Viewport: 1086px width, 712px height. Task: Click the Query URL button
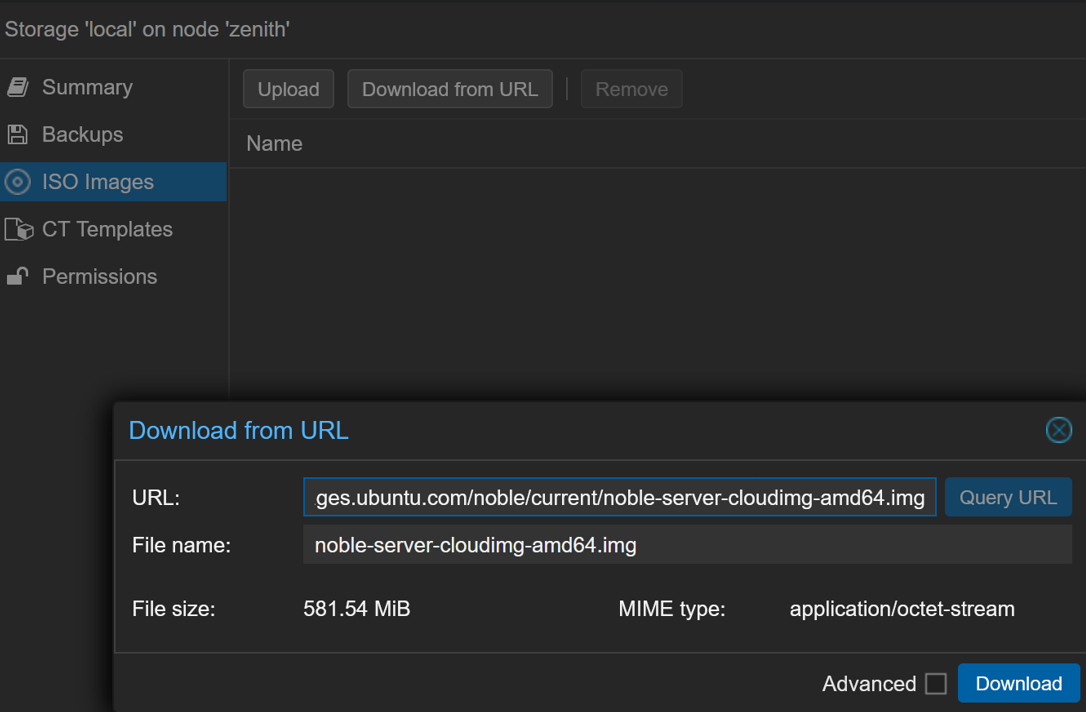click(1007, 497)
